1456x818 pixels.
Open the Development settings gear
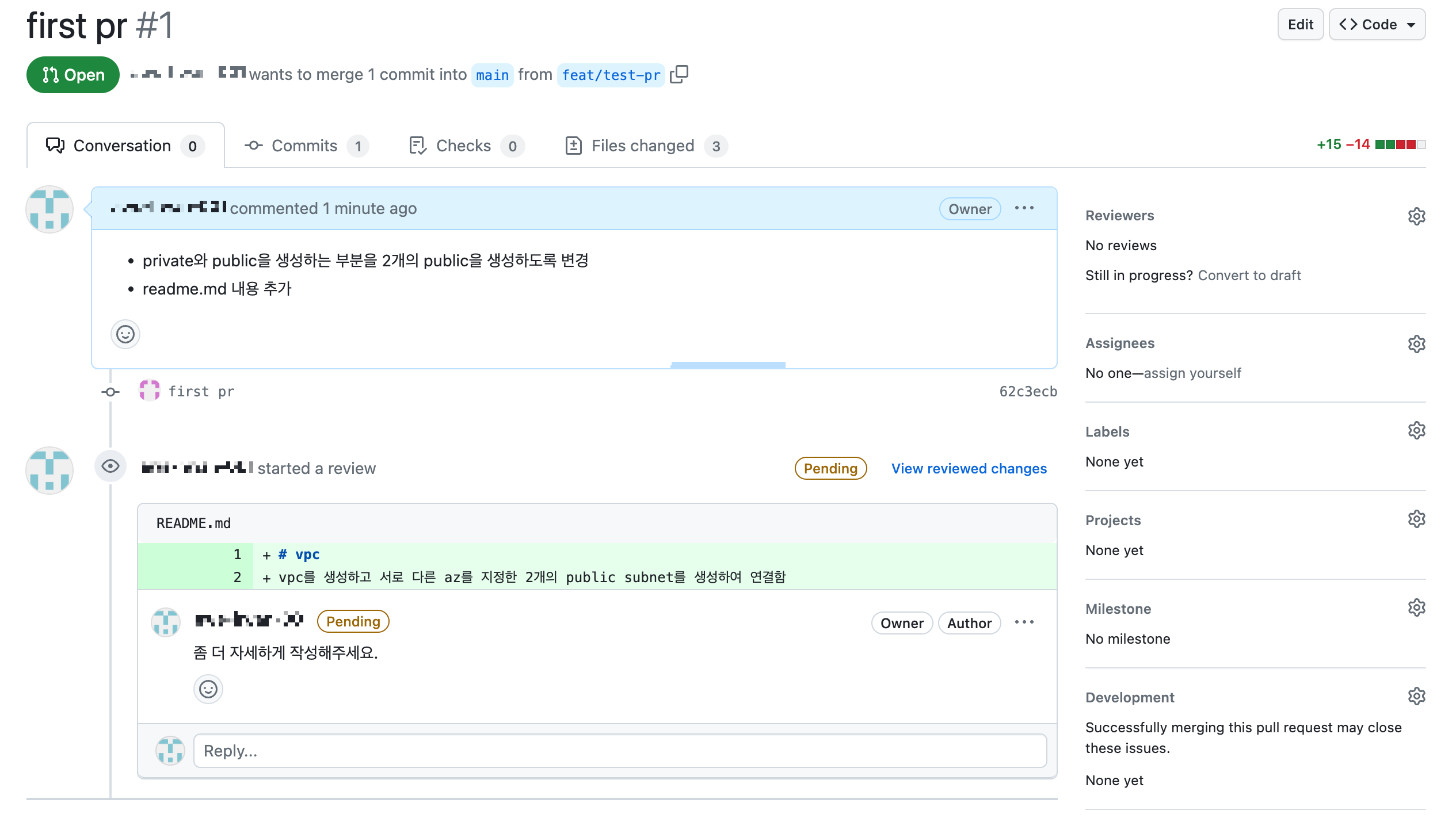tap(1416, 697)
